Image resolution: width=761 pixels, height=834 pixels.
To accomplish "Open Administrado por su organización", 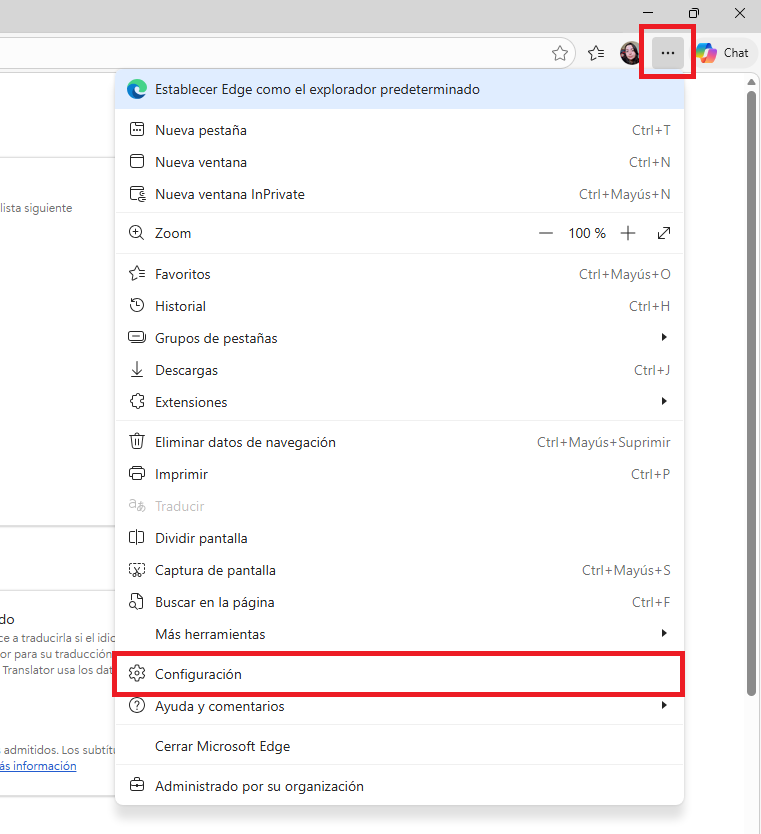I will tap(399, 786).
